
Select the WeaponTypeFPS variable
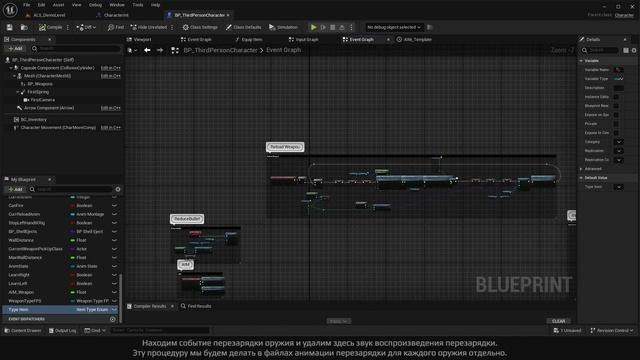tap(25, 301)
